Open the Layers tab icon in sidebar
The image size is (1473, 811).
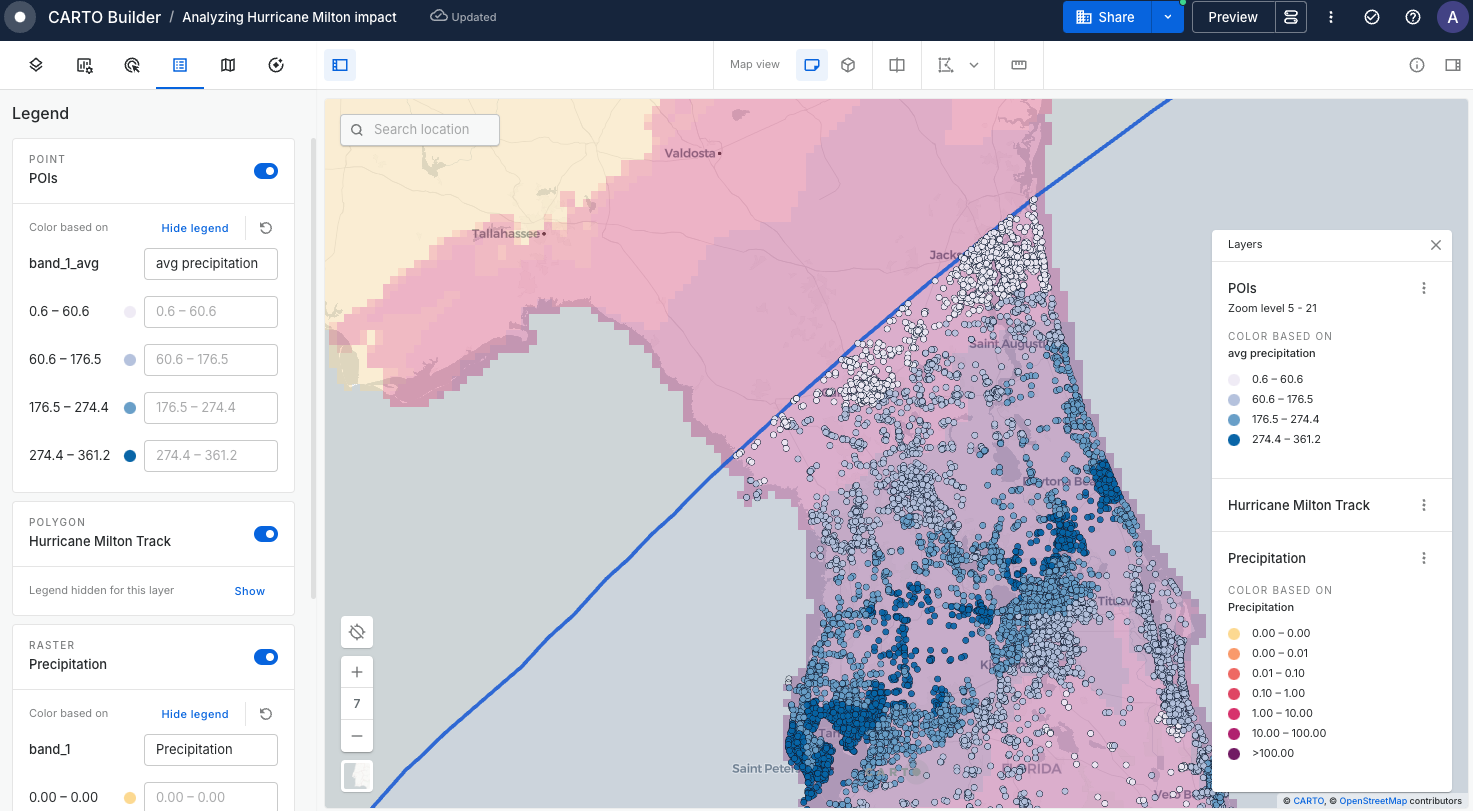35,65
